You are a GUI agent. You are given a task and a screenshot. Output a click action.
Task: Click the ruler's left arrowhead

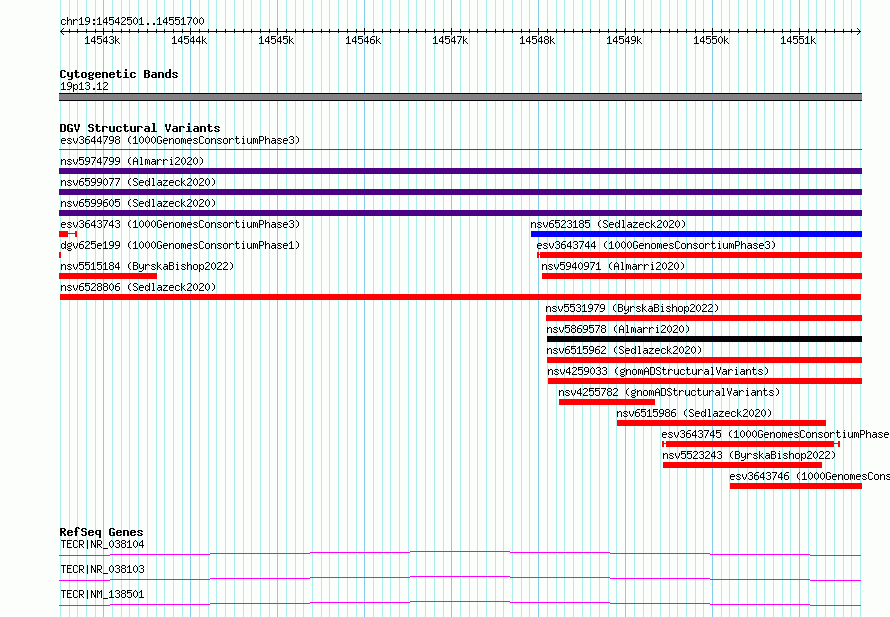[x=62, y=32]
